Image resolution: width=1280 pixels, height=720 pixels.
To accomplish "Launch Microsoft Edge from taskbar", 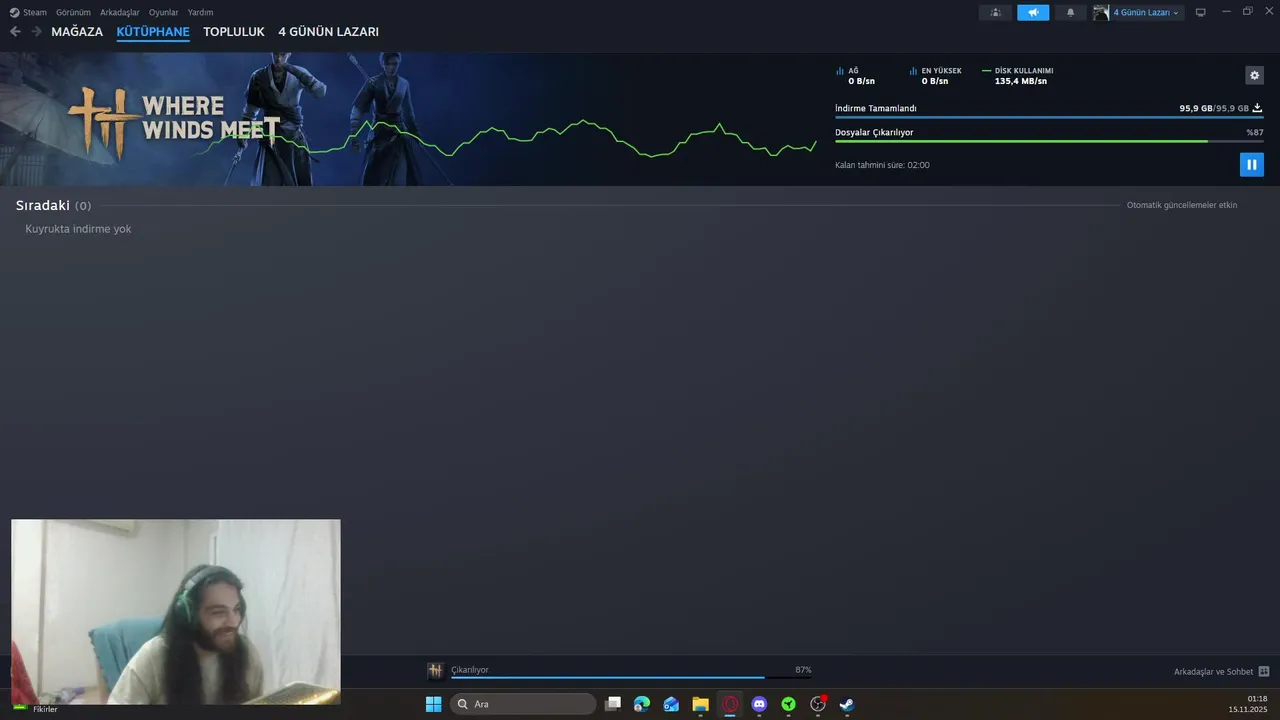I will coord(642,704).
